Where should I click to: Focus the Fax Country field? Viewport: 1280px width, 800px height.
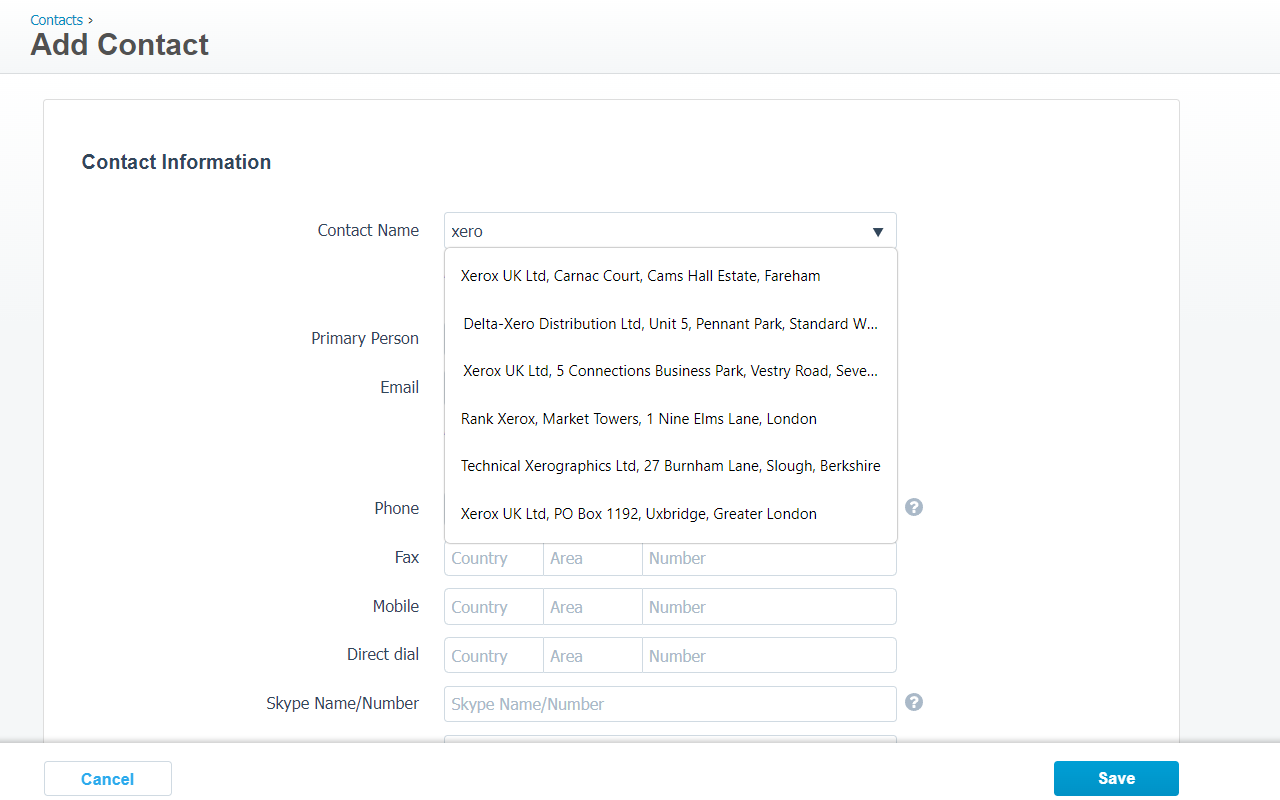(x=494, y=558)
